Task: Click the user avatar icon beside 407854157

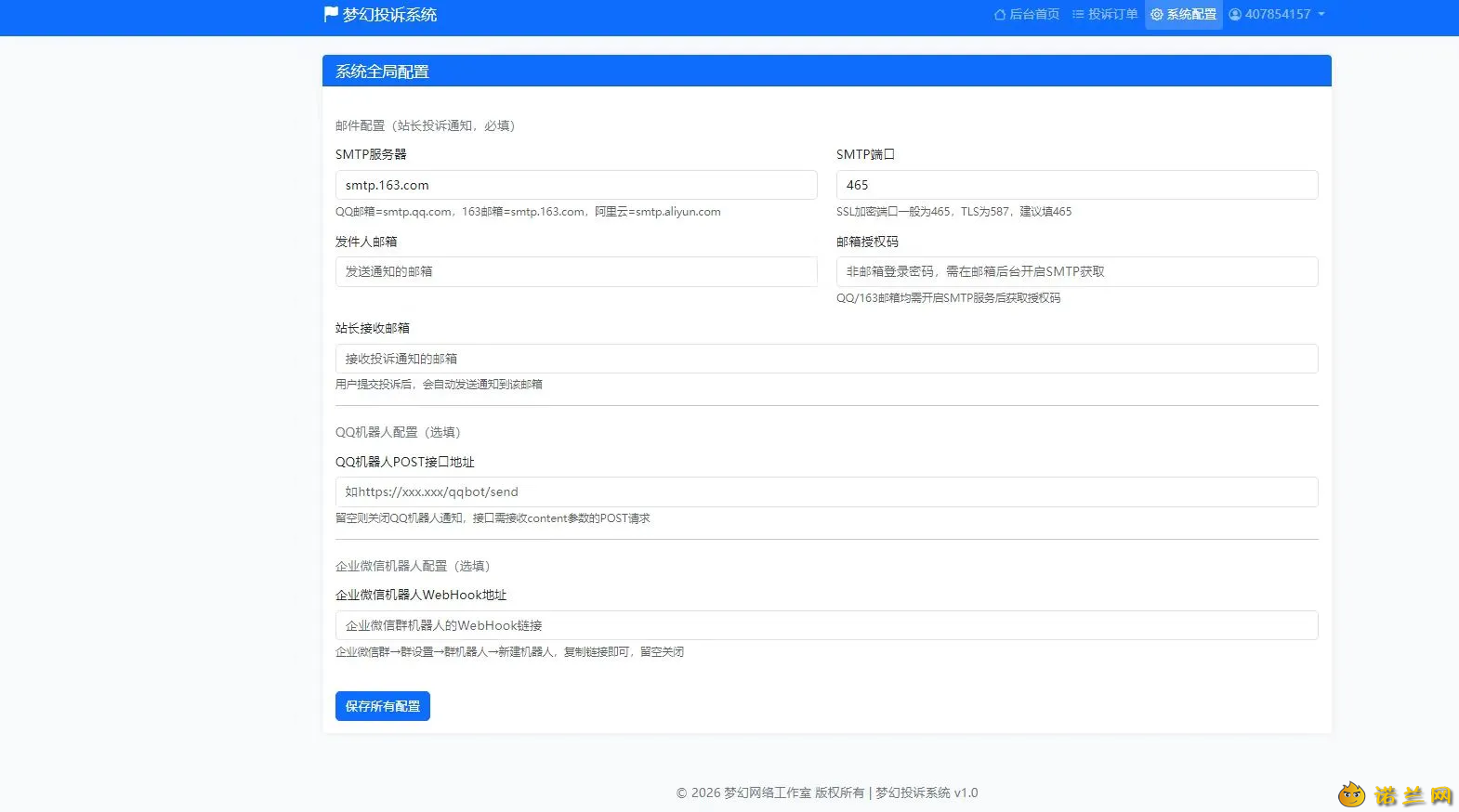Action: pos(1235,14)
